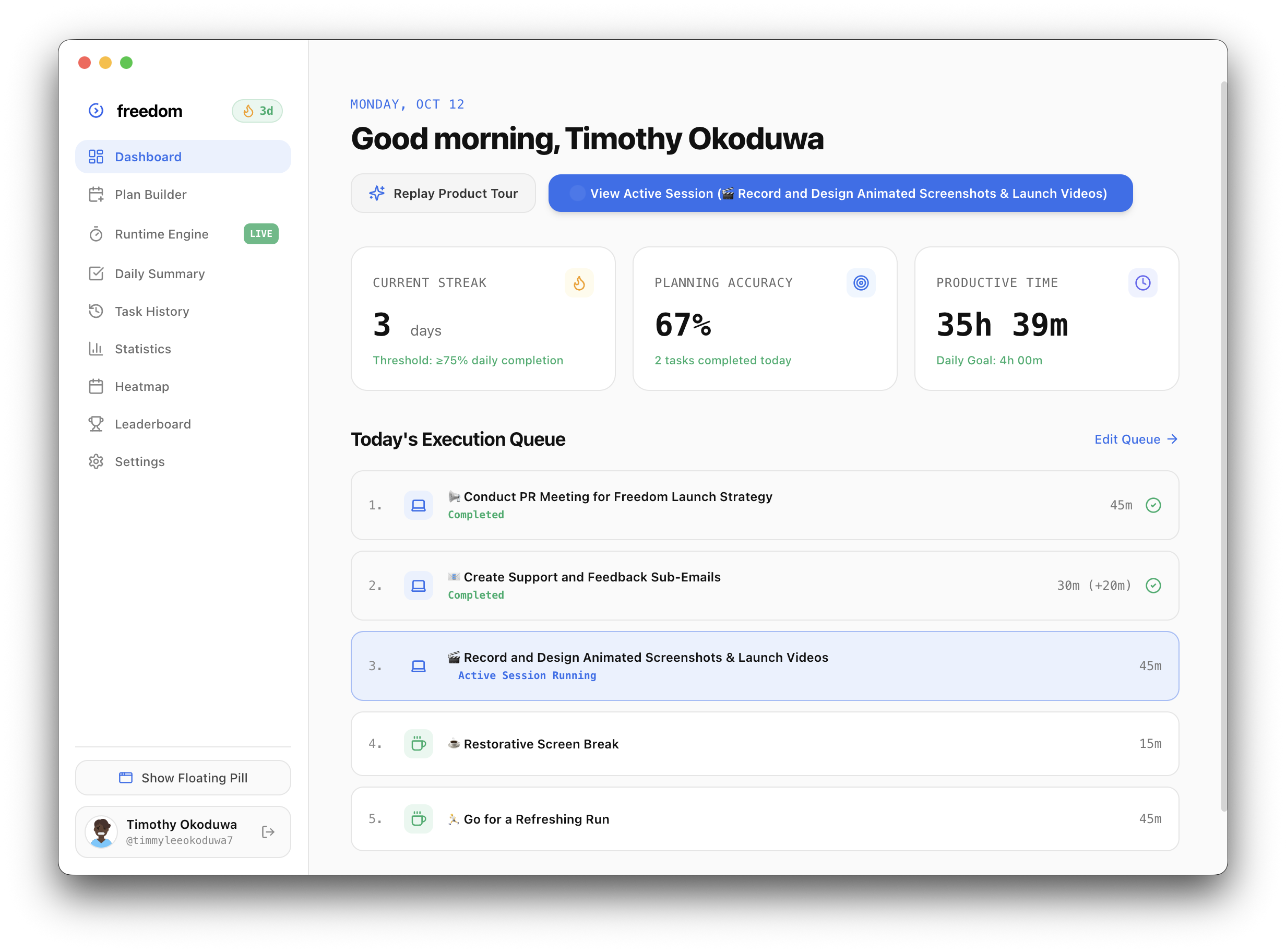The height and width of the screenshot is (952, 1286).
Task: Click the user avatar of Timothy Okoduwa
Action: (x=101, y=831)
